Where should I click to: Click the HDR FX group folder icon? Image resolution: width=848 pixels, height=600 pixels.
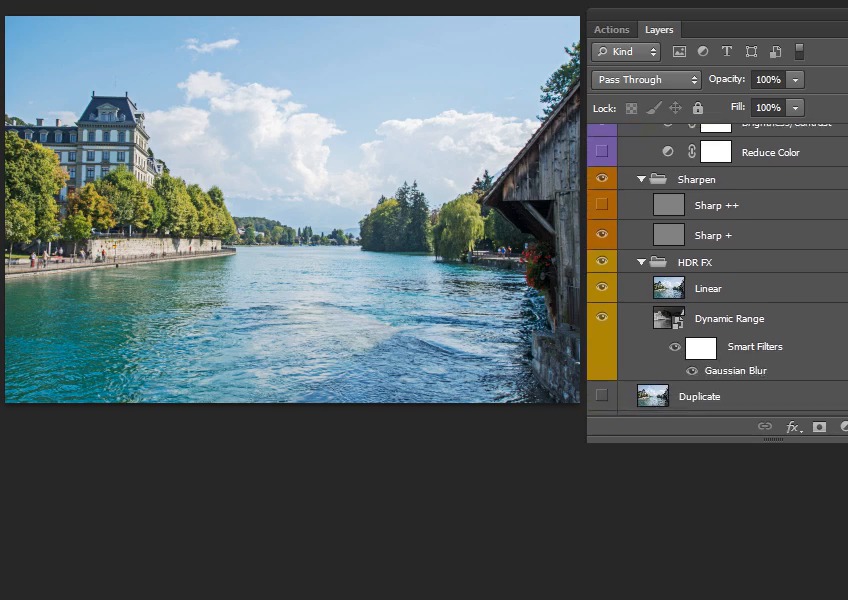658,262
